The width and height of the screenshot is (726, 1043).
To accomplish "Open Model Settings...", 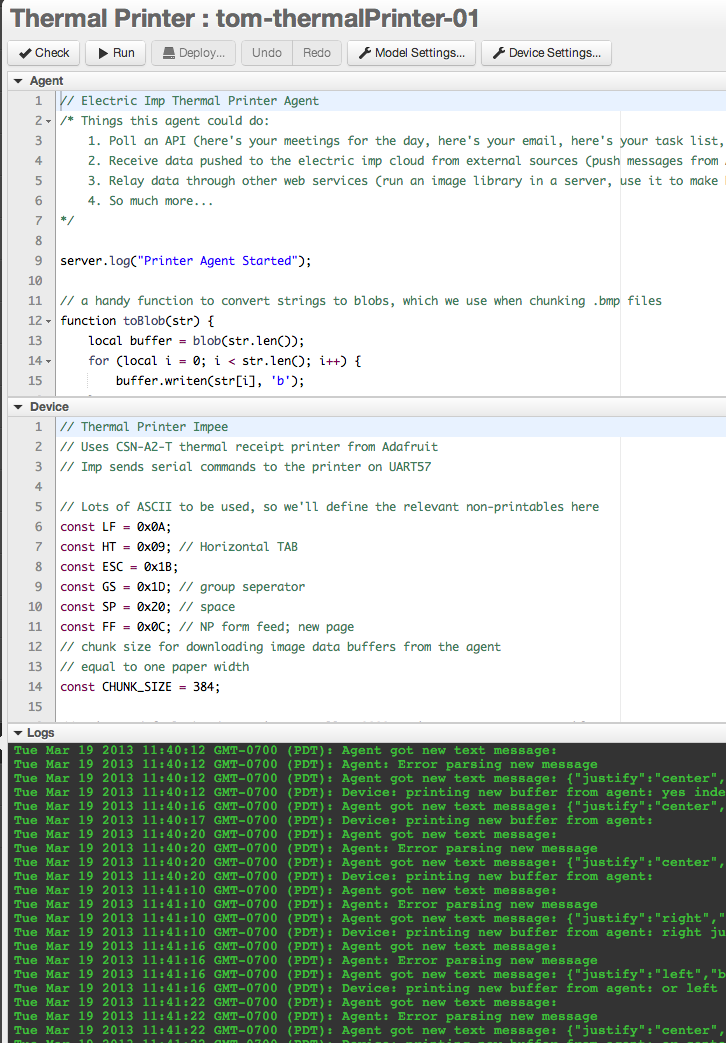I will tap(411, 53).
